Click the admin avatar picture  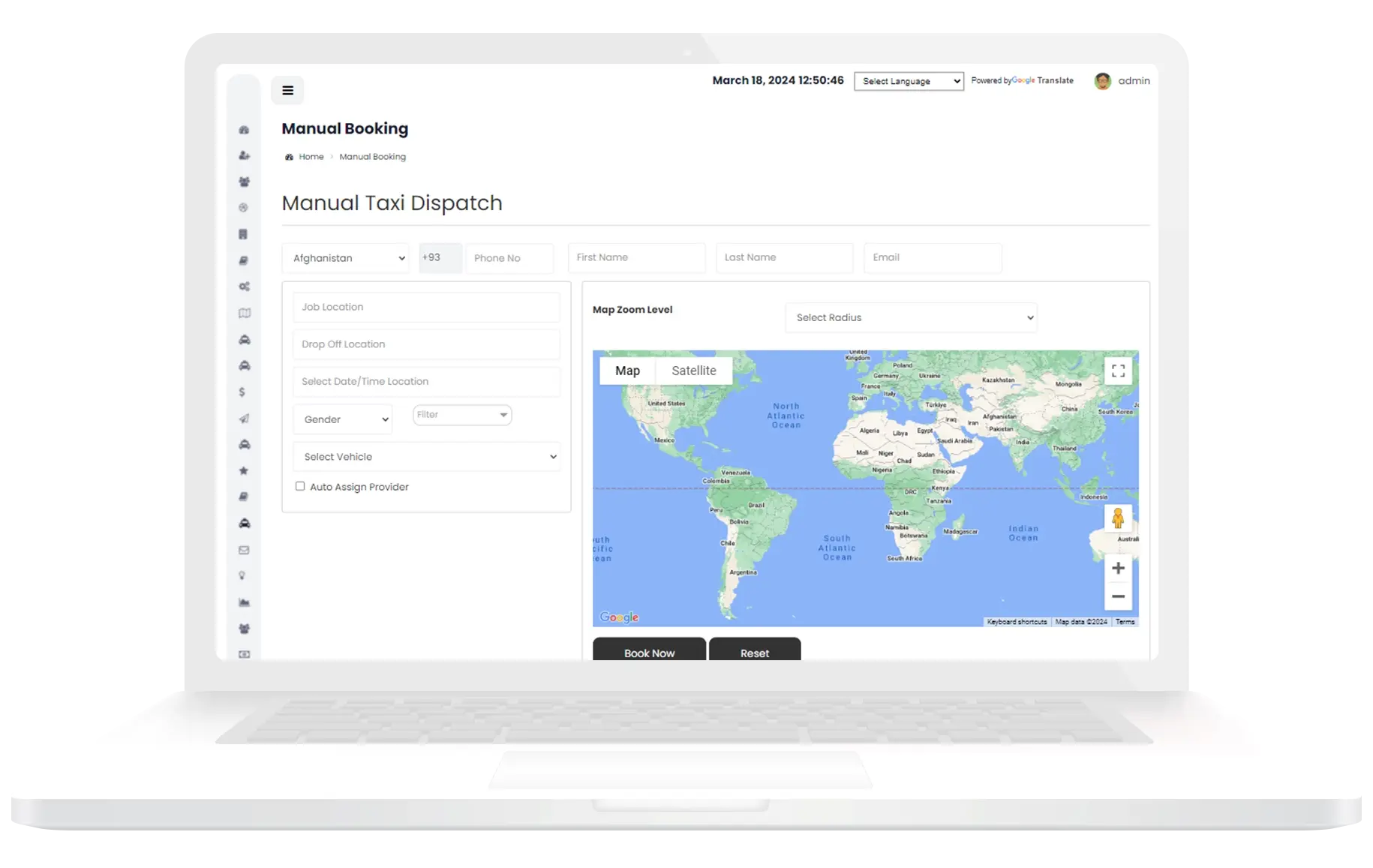[x=1102, y=81]
